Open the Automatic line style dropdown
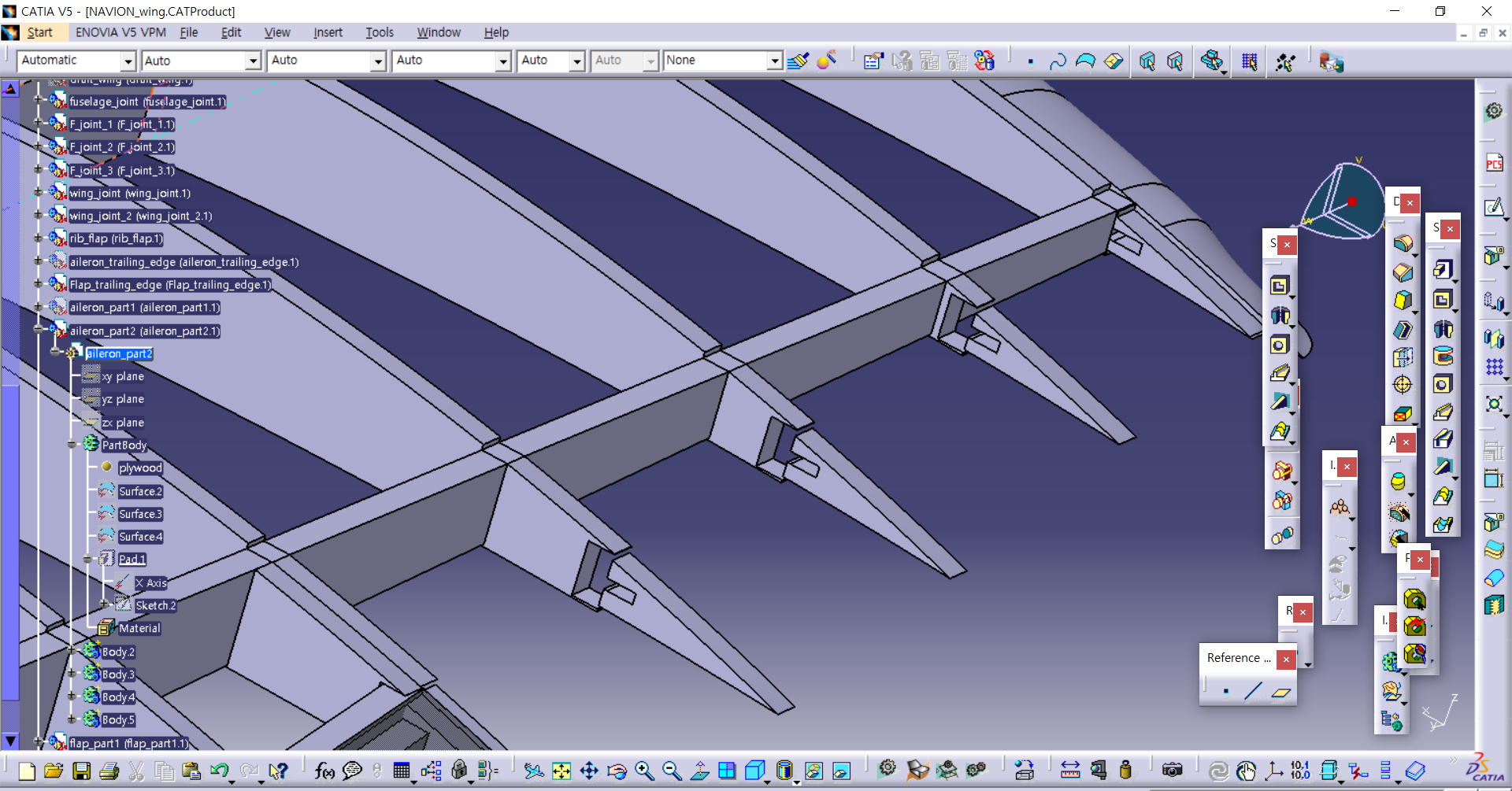The image size is (1512, 791). pyautogui.click(x=128, y=61)
